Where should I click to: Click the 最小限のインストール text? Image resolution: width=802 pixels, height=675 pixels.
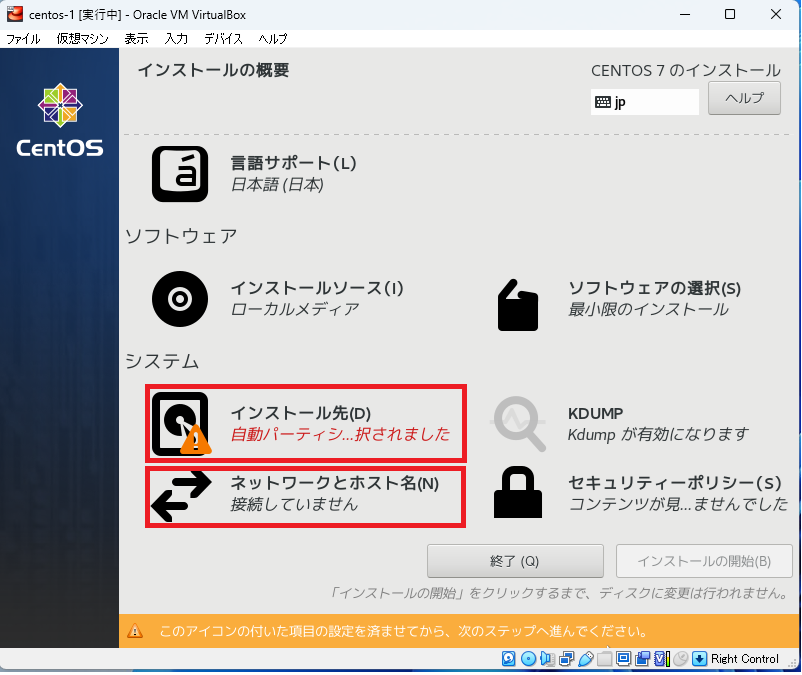(x=648, y=309)
